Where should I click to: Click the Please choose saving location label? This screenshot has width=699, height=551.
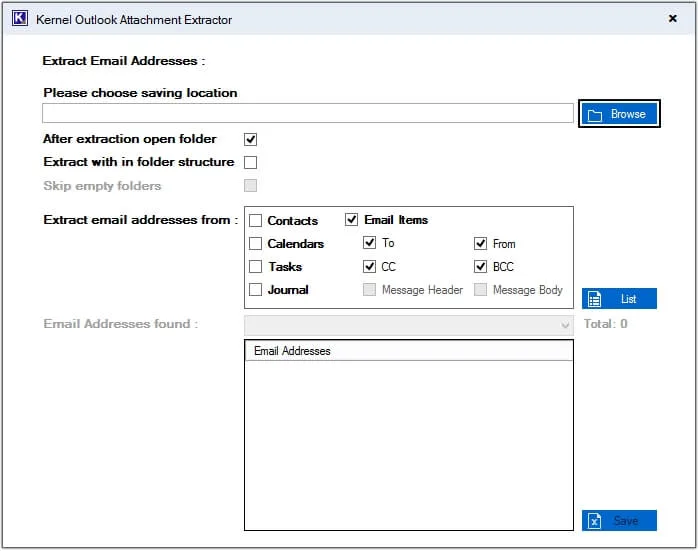(x=140, y=93)
